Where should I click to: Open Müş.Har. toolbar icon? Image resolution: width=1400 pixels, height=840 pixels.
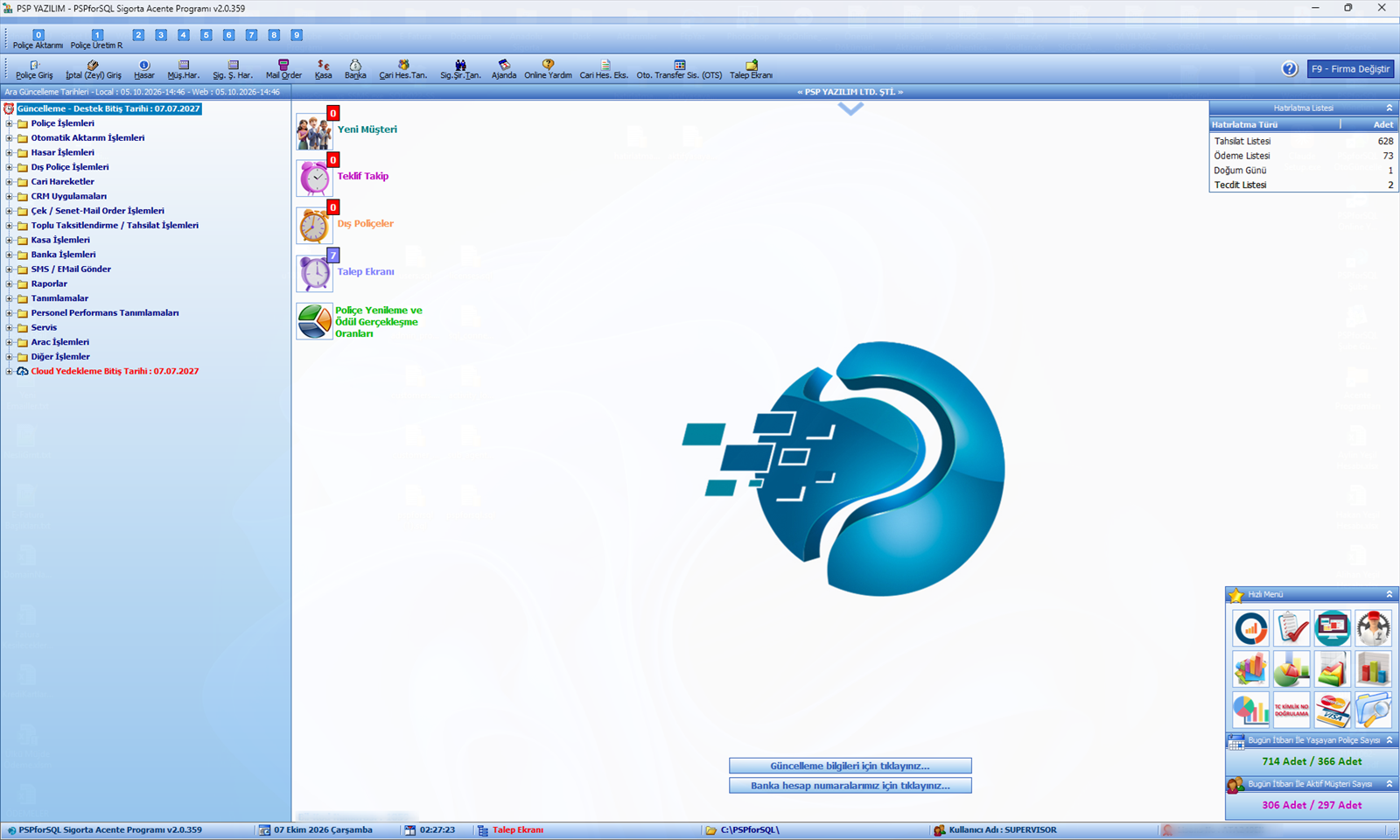click(x=184, y=69)
